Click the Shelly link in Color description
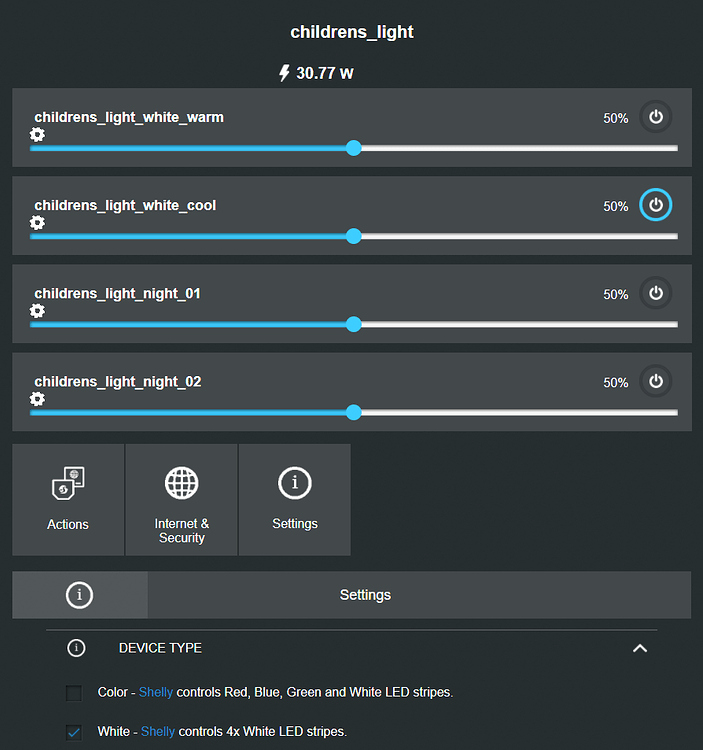Screen dimensions: 703x750 point(155,692)
